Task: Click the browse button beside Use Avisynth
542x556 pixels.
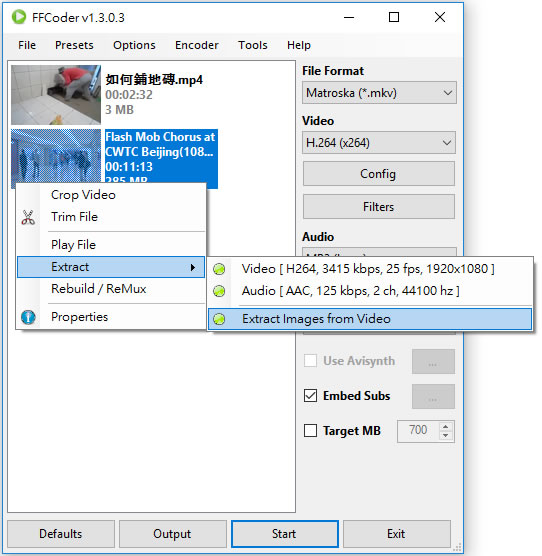Action: tap(433, 361)
